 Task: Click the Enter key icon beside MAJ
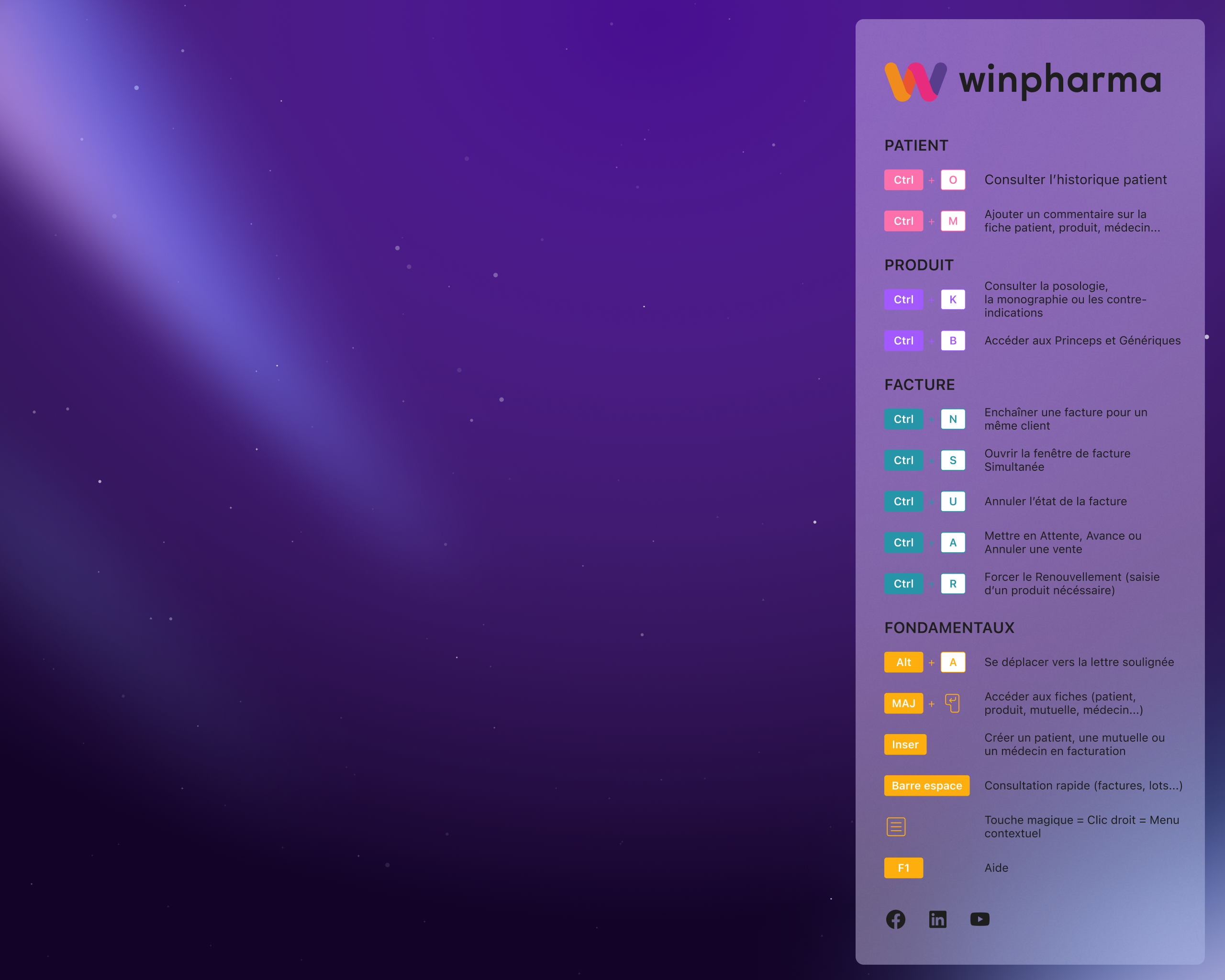point(952,703)
